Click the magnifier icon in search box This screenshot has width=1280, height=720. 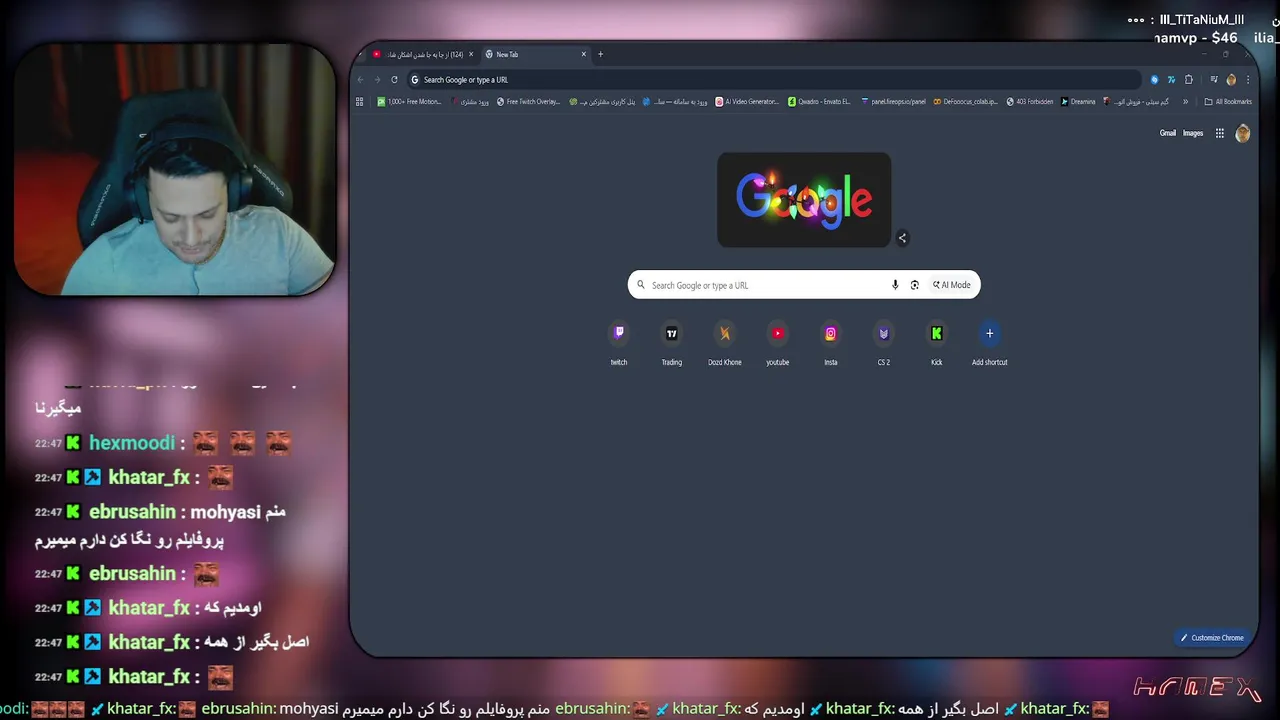pos(641,285)
